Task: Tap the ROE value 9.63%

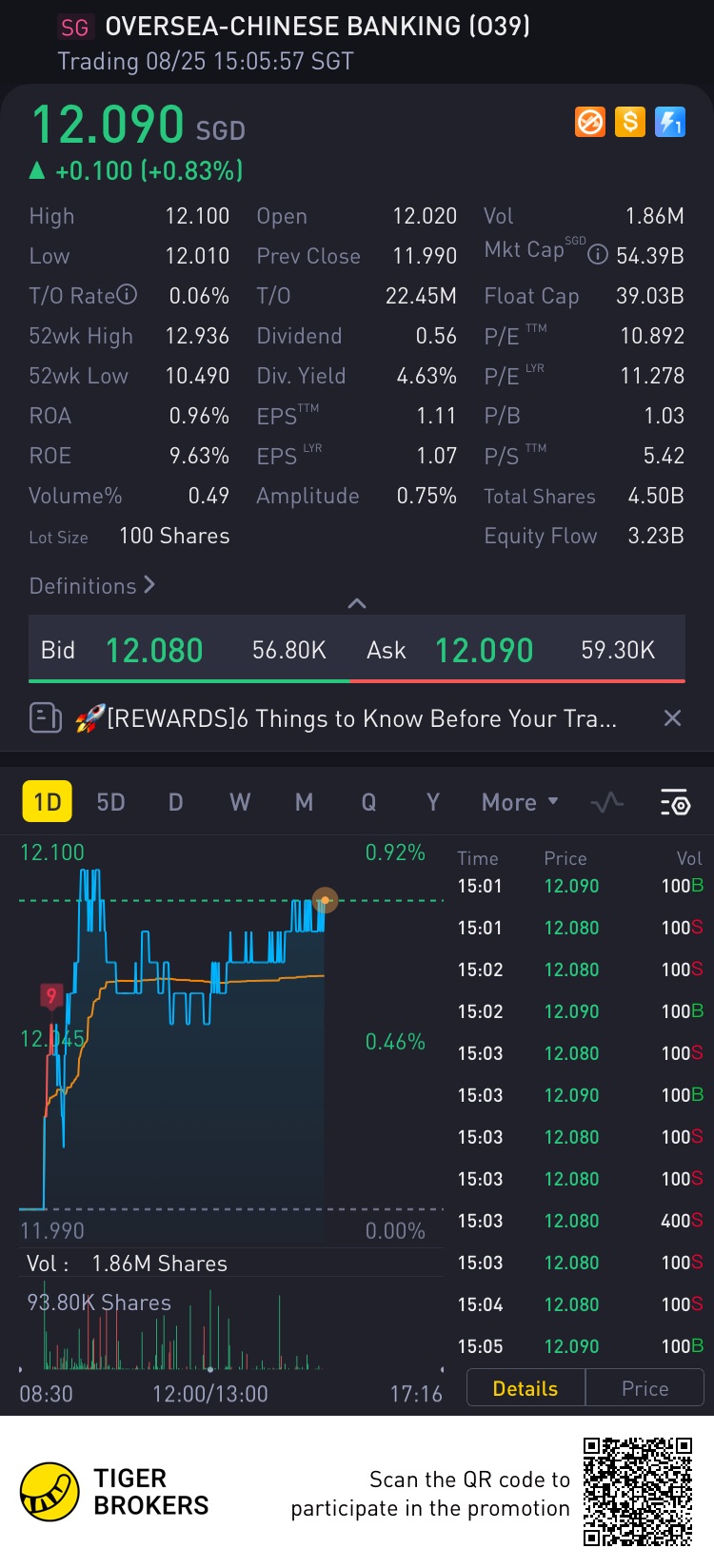Action: click(199, 456)
